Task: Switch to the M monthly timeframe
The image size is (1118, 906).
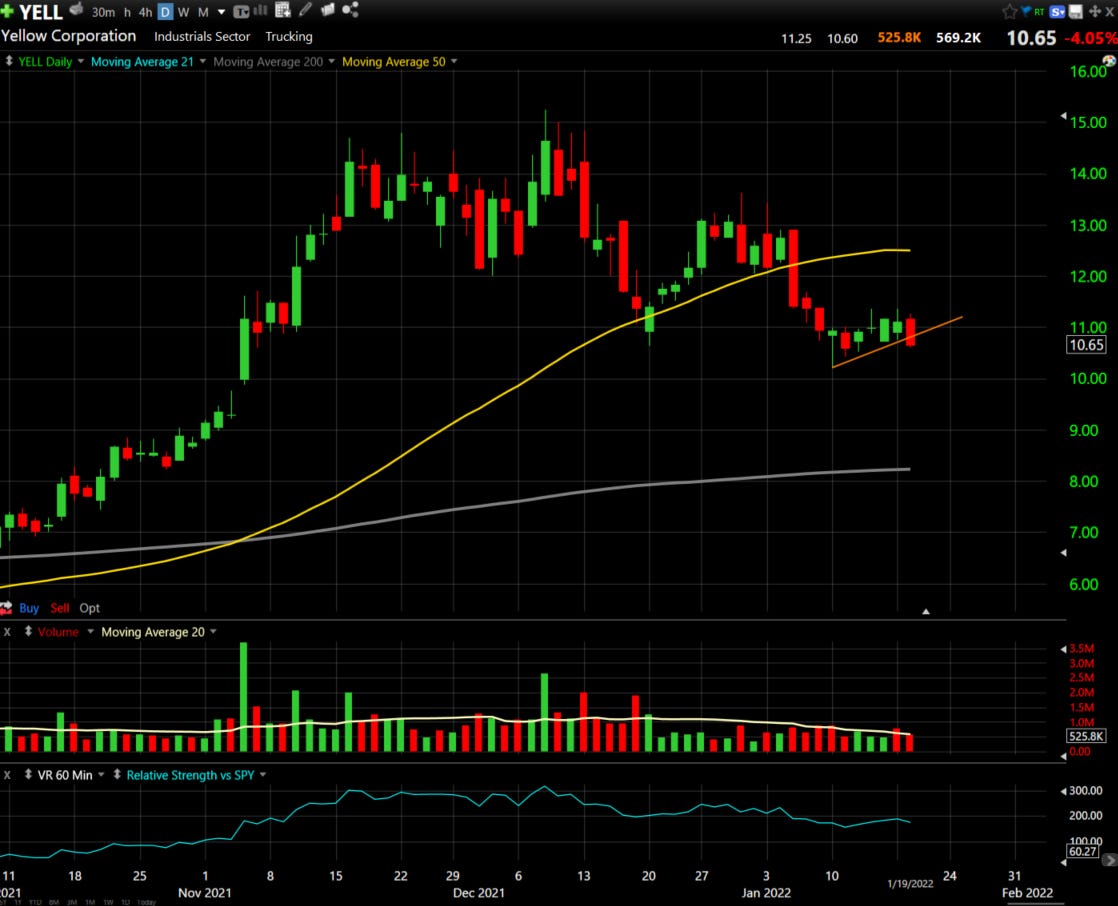Action: tap(203, 12)
